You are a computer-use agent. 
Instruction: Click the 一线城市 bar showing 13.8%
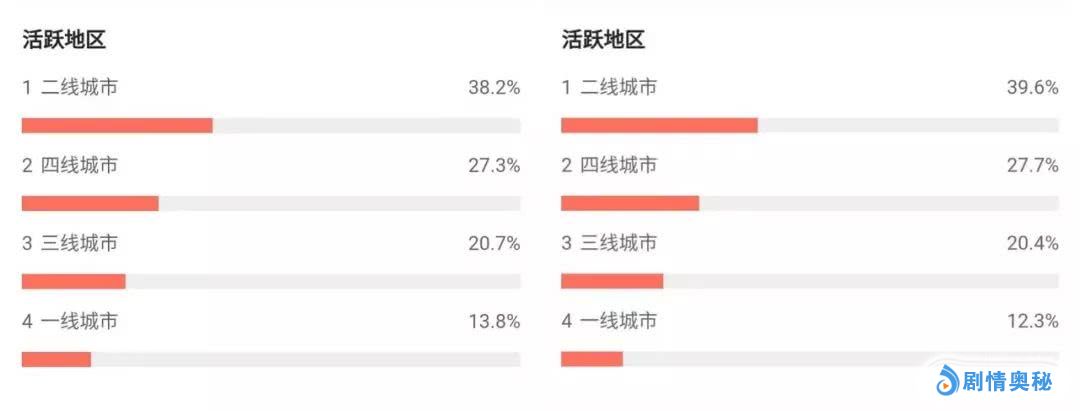(56, 359)
